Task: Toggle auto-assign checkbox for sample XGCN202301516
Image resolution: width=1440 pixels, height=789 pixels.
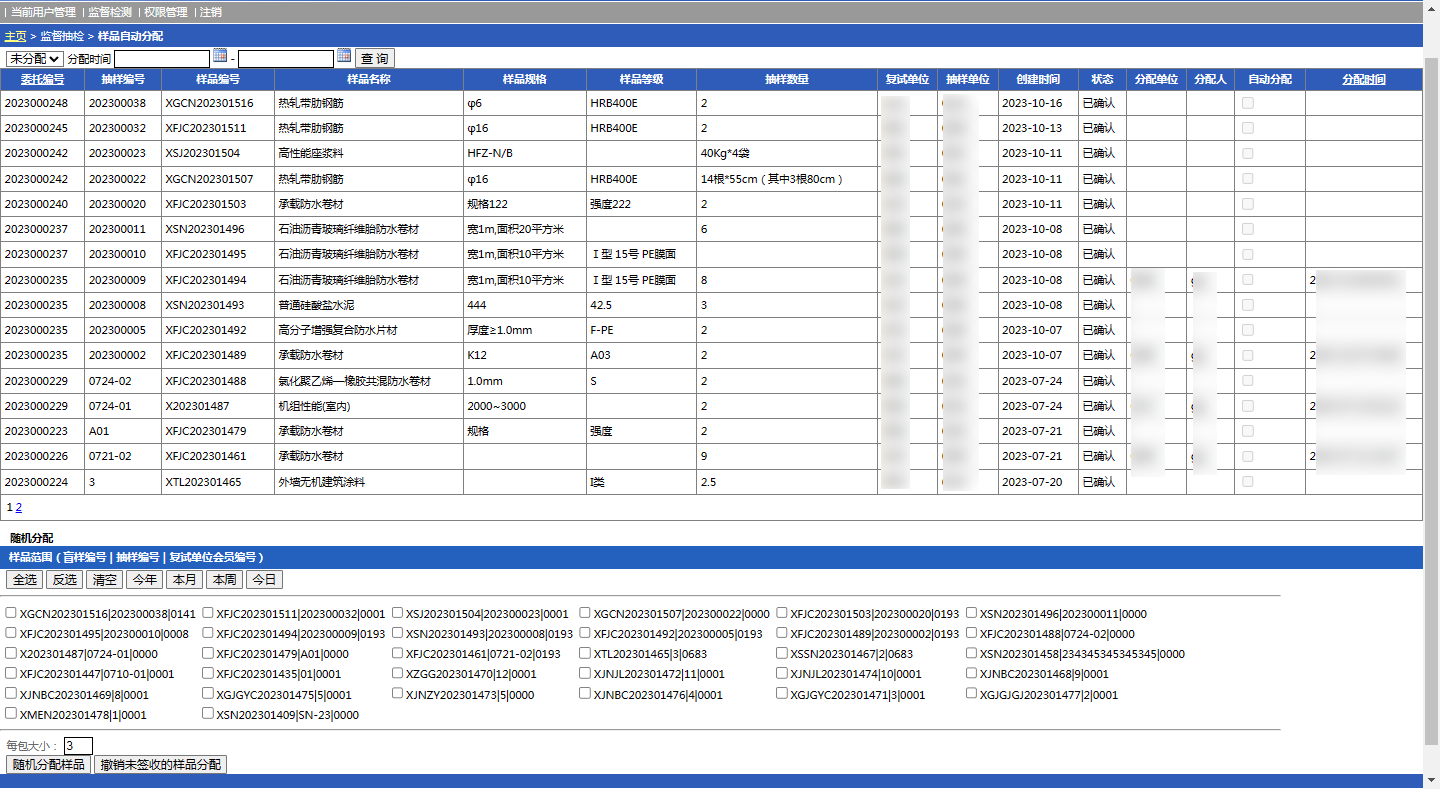Action: [x=1247, y=103]
